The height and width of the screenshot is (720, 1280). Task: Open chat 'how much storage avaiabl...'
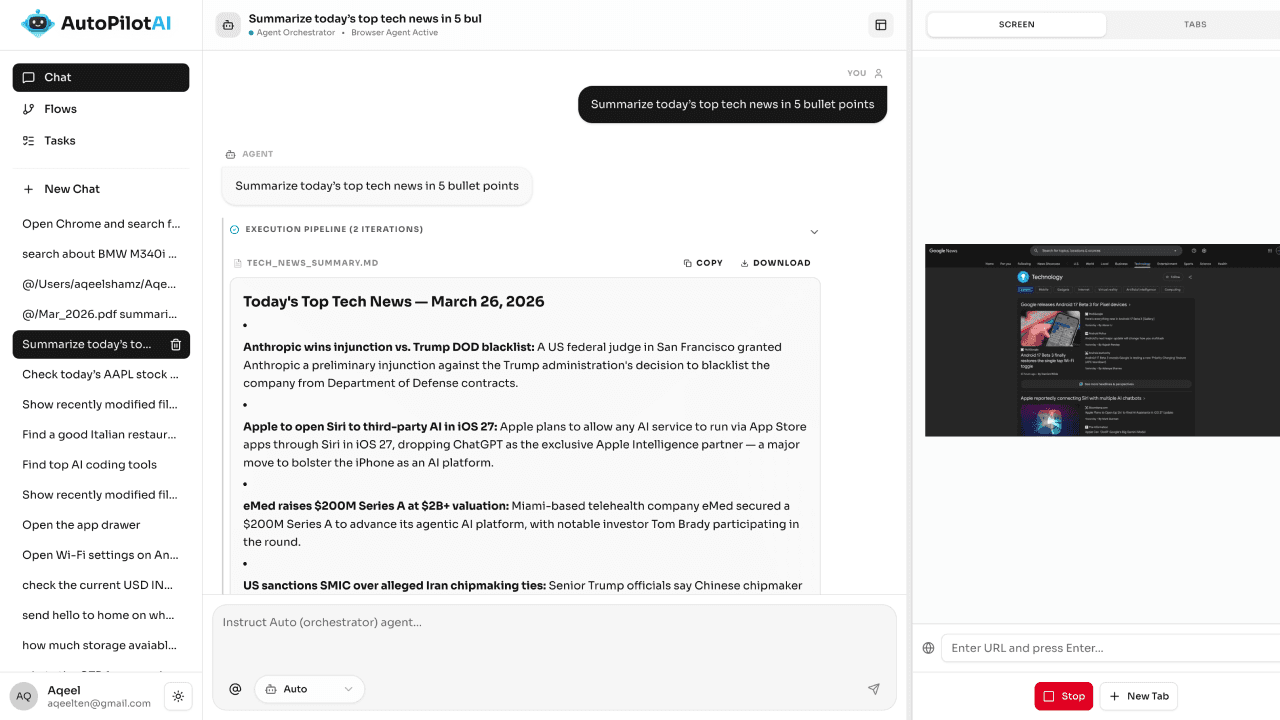[101, 645]
